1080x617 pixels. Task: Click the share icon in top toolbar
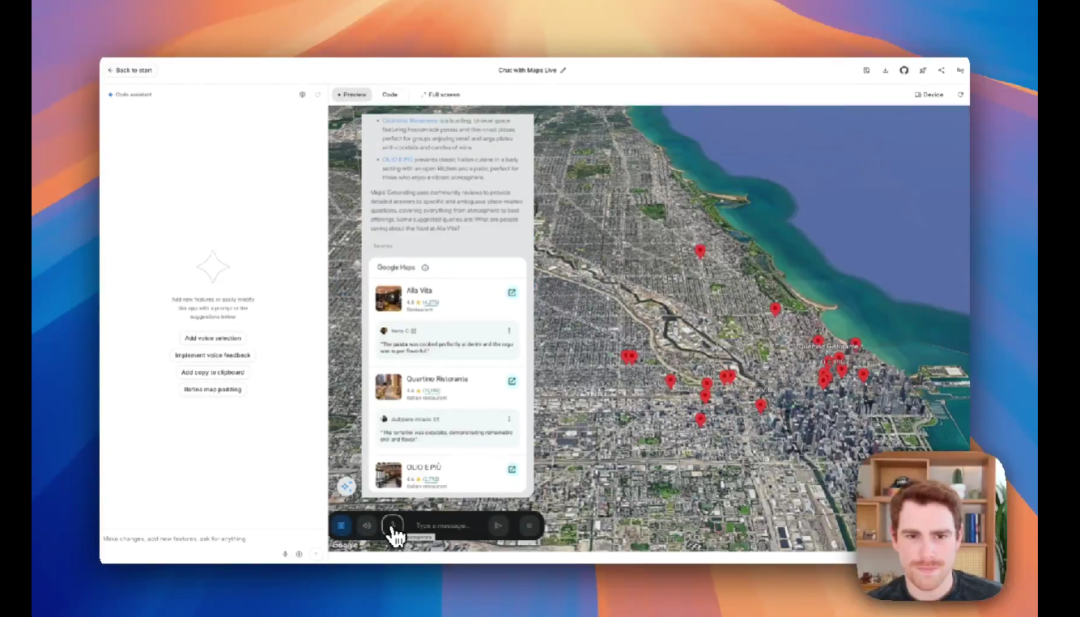941,70
